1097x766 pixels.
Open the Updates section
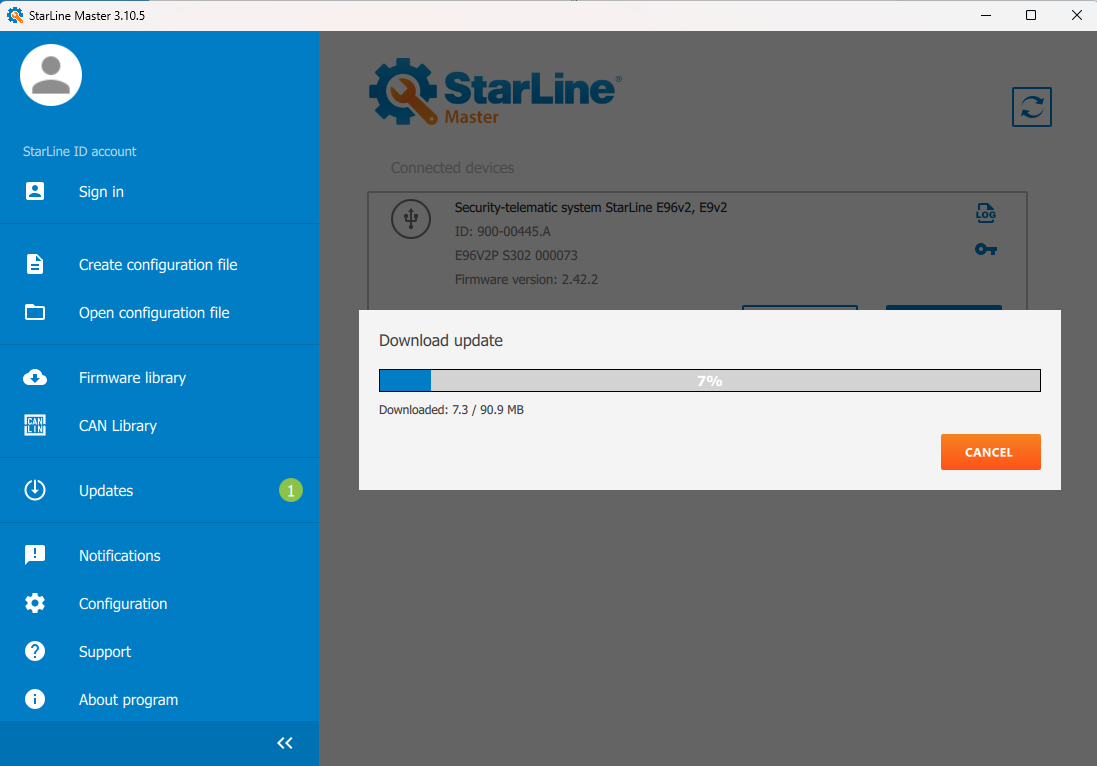(x=106, y=491)
